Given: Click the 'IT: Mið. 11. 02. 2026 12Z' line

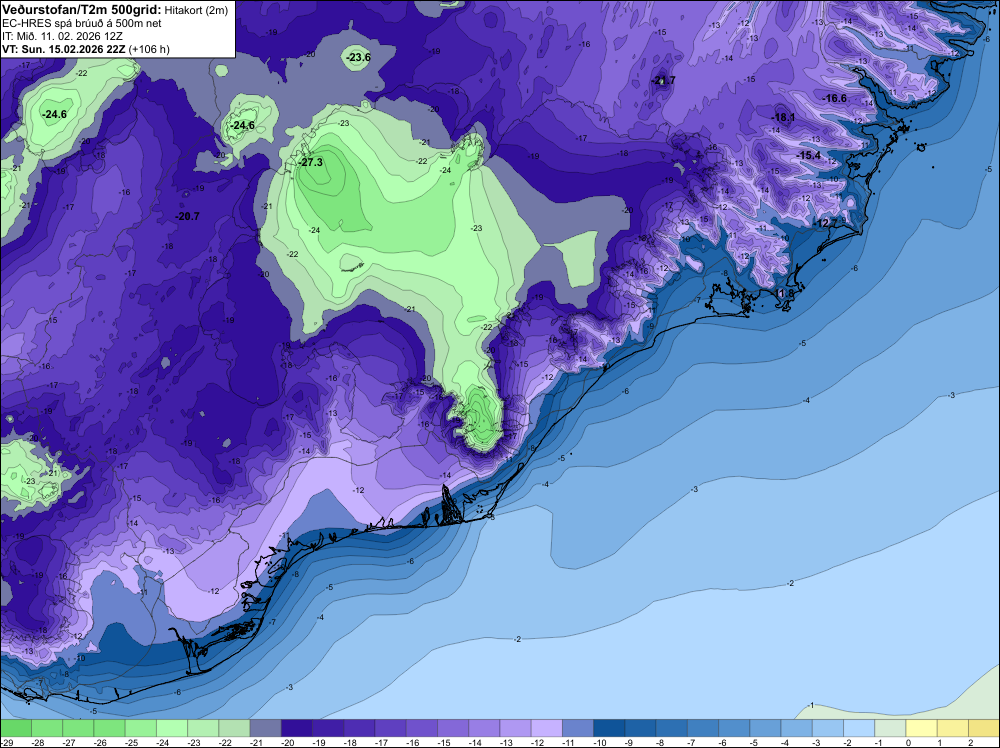Looking at the screenshot, I should (x=62, y=36).
